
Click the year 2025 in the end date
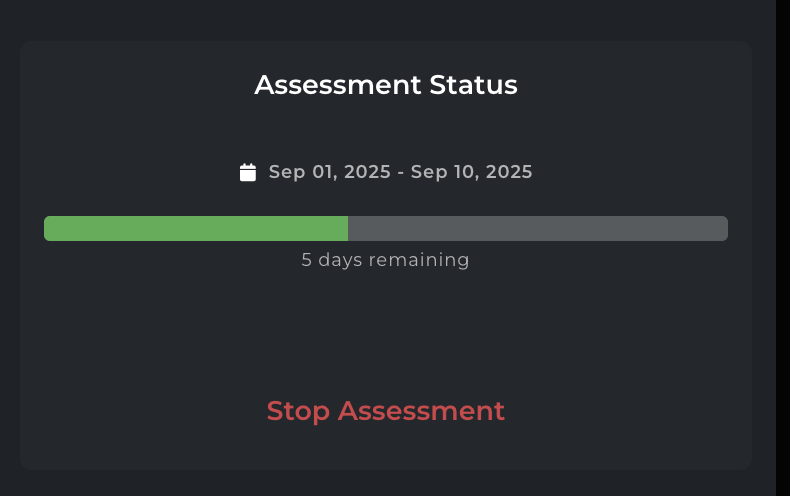pyautogui.click(x=508, y=172)
